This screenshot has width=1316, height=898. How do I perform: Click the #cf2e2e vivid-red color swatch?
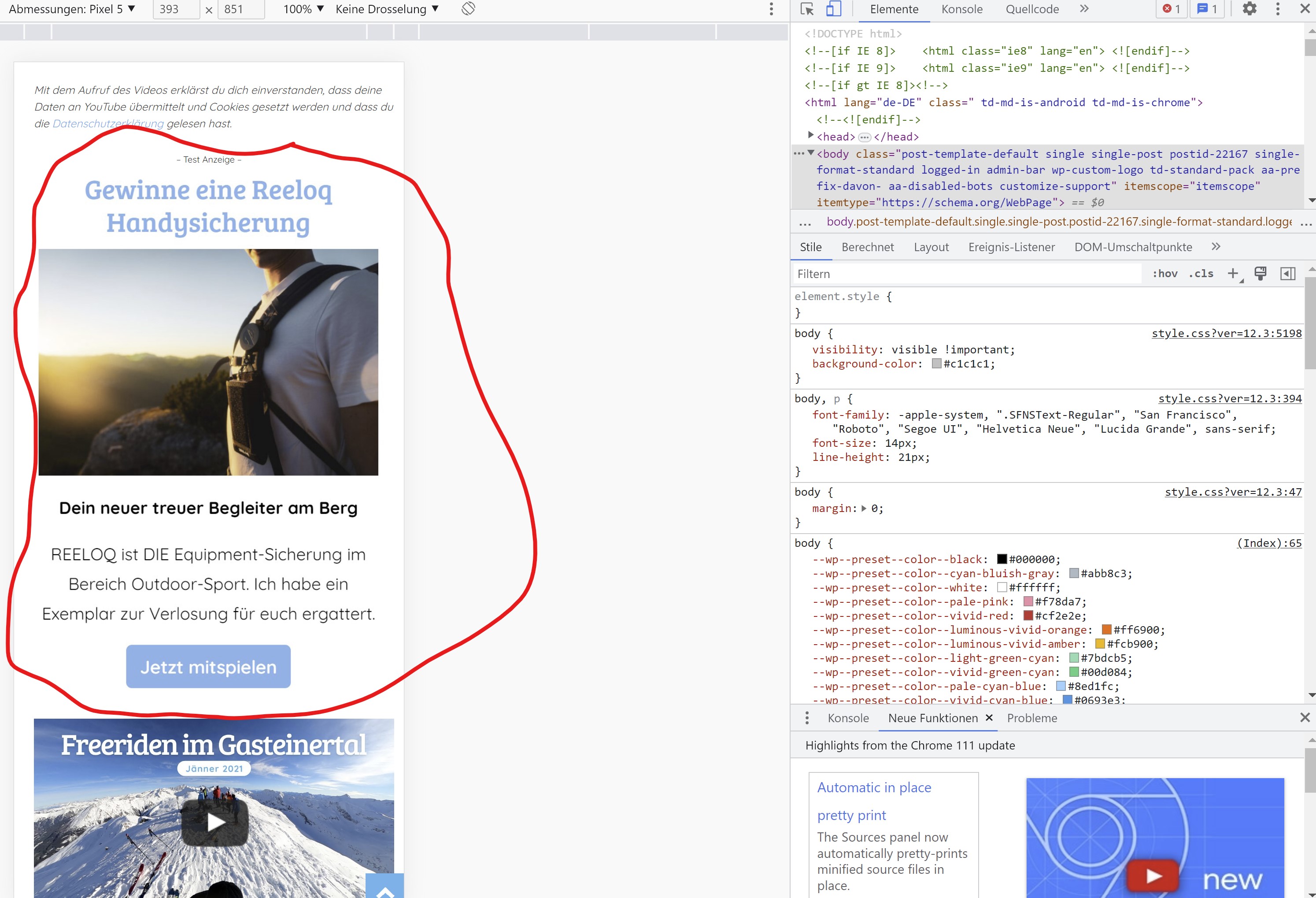(x=1028, y=615)
